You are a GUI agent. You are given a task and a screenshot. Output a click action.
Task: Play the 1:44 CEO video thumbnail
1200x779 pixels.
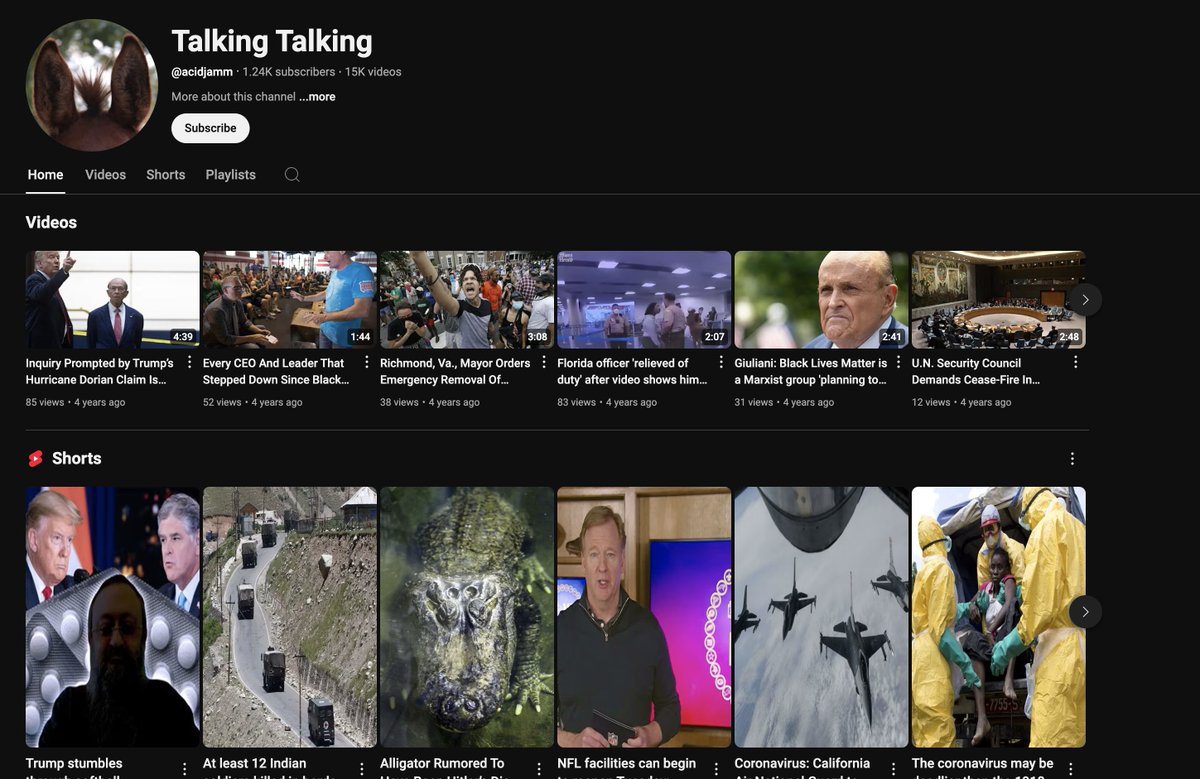(290, 300)
